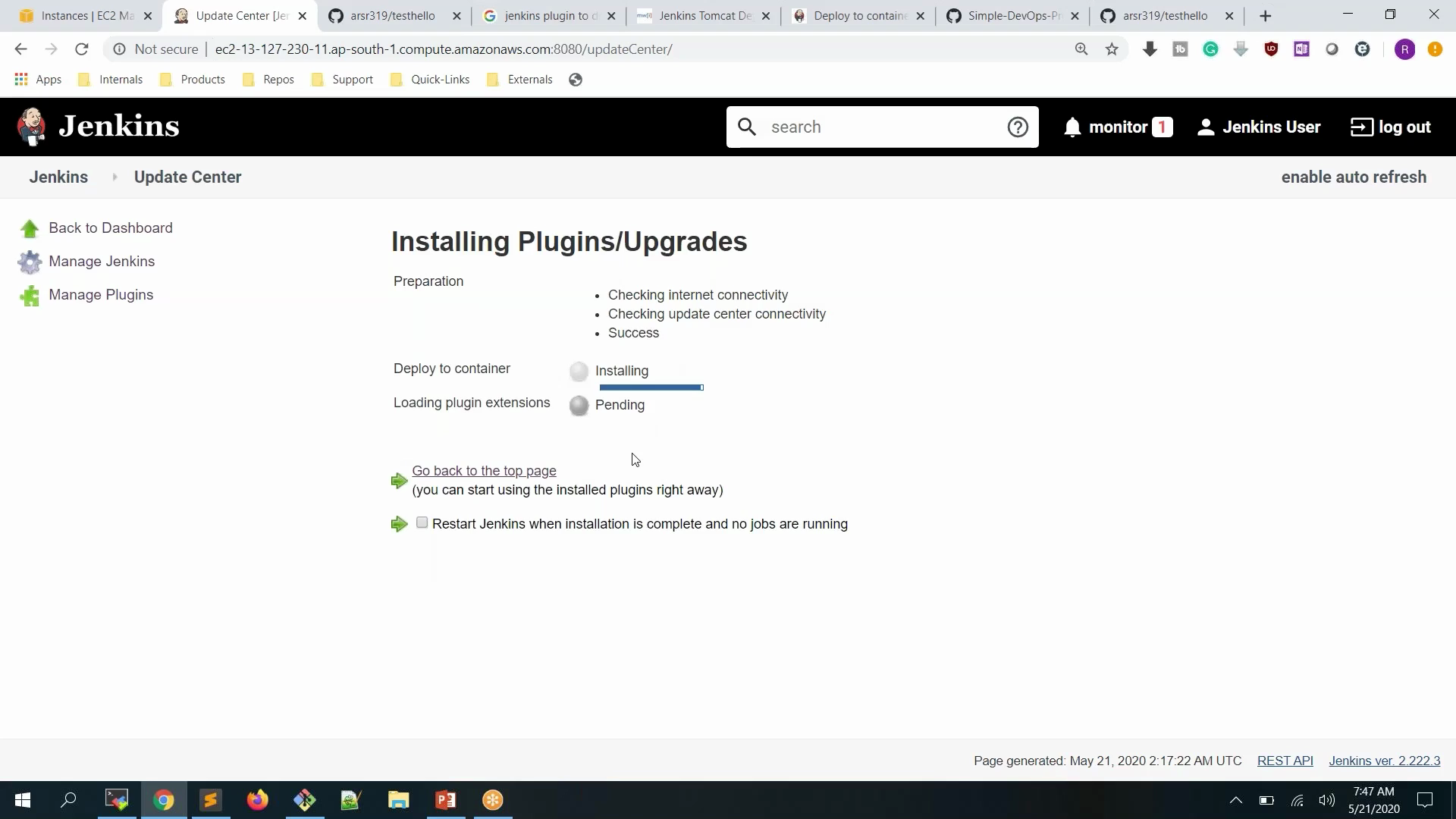Viewport: 1456px width, 819px height.
Task: Open the search help question-mark icon
Action: [1018, 127]
